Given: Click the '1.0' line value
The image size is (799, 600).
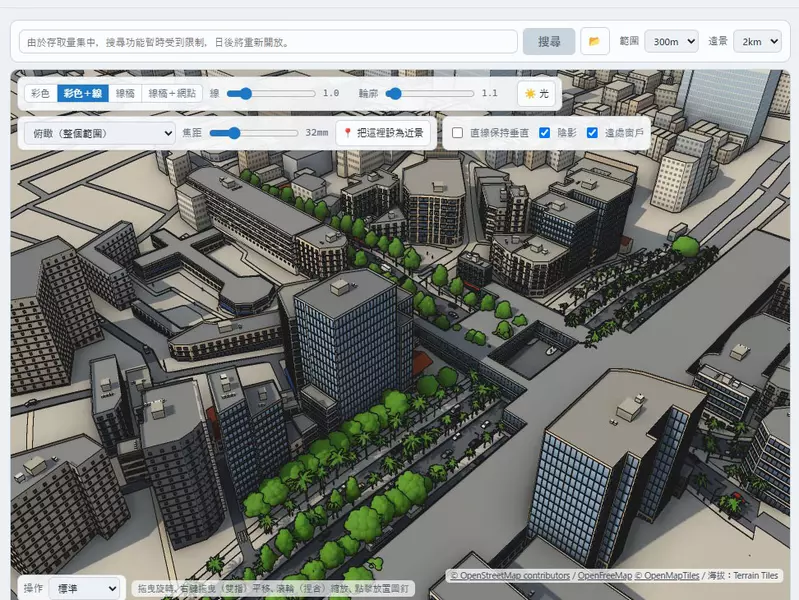Looking at the screenshot, I should (x=331, y=93).
